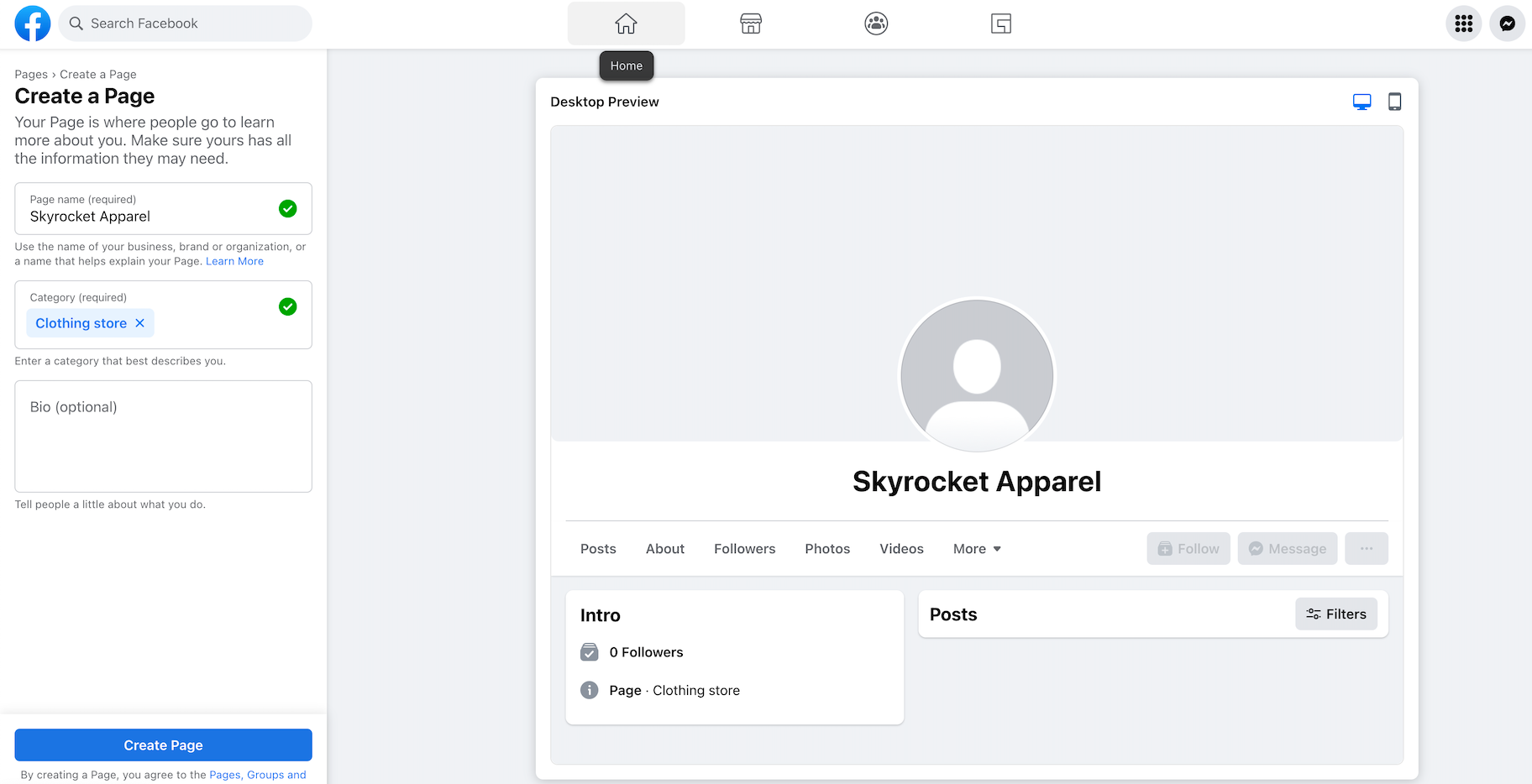Select the About tab in preview

point(664,549)
